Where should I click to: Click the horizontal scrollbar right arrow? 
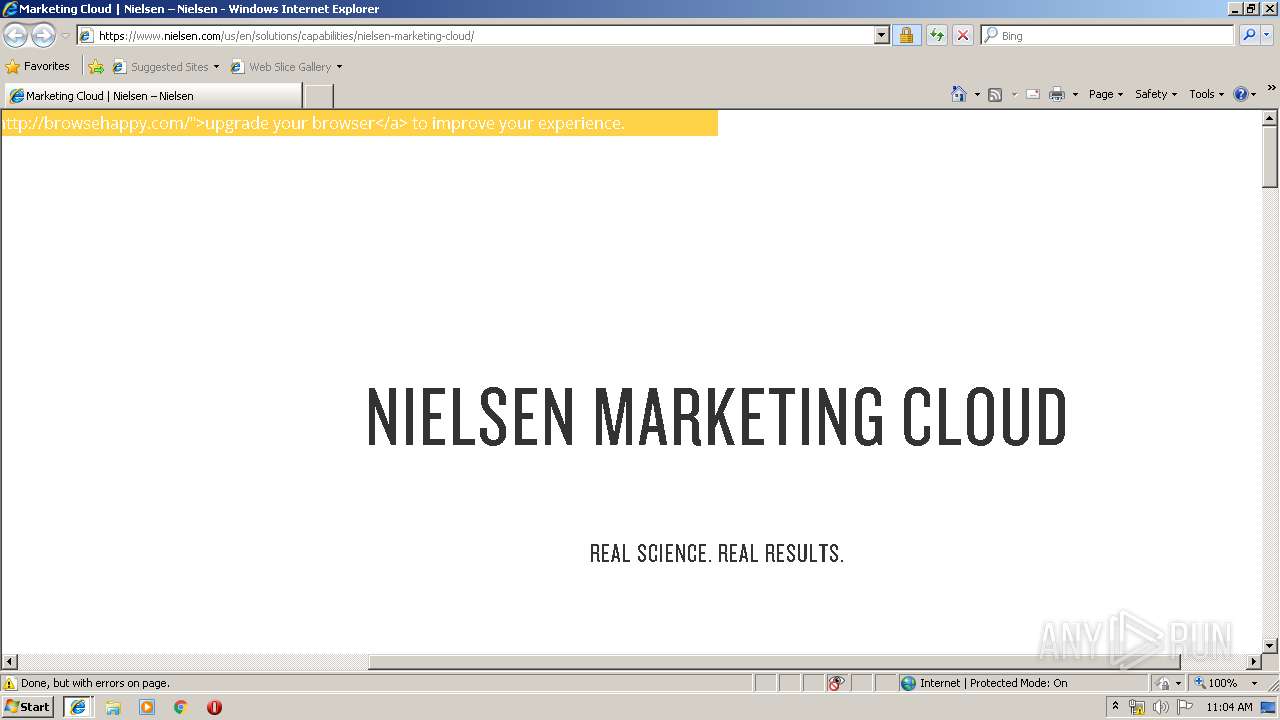coord(1254,662)
